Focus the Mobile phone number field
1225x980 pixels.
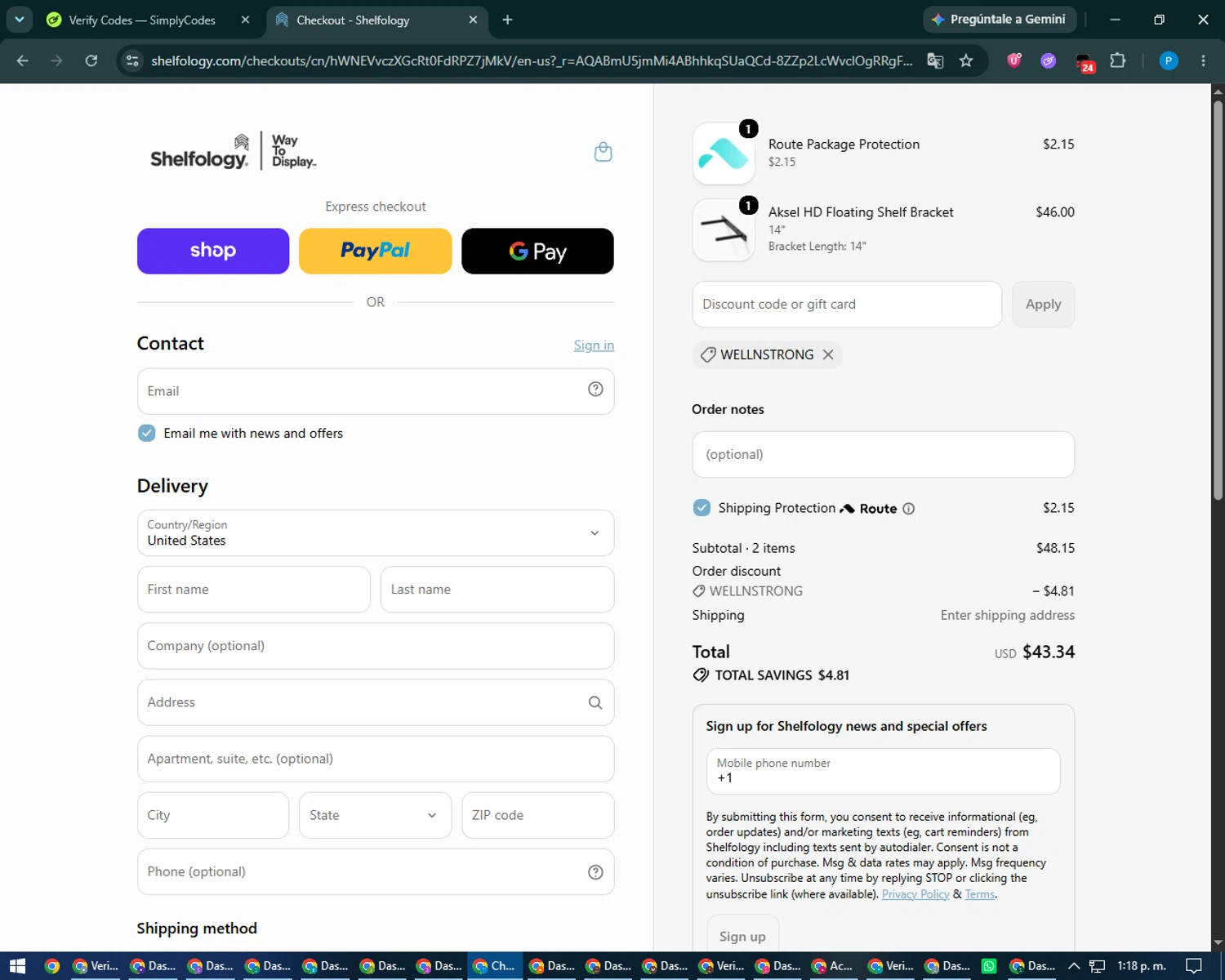(x=884, y=771)
